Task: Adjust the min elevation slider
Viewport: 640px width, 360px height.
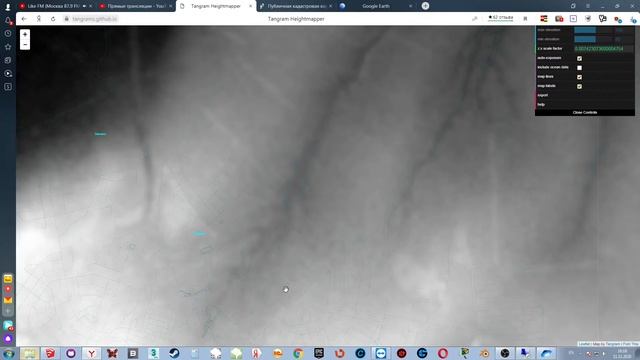Action: coord(593,39)
